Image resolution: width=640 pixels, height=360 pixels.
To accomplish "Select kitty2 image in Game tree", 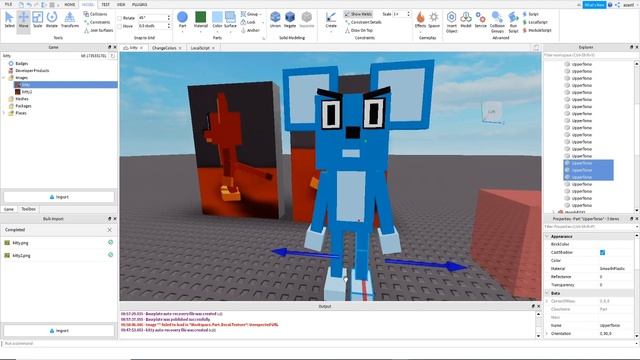I will 27,92.
